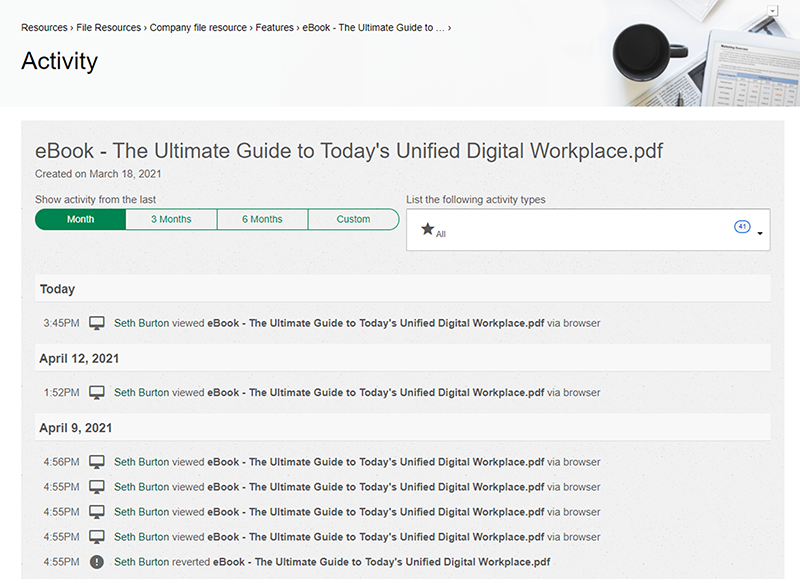Switch to the 3 Months range
The height and width of the screenshot is (579, 800).
[171, 219]
